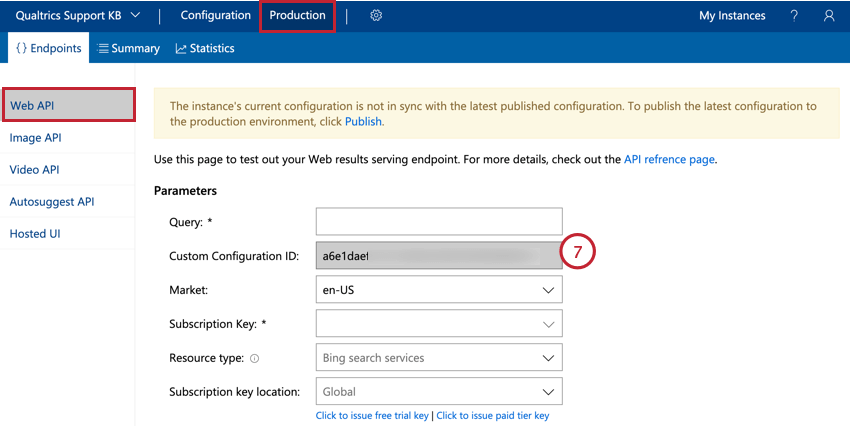The height and width of the screenshot is (426, 850).
Task: Choose Web API in the sidebar
Action: click(x=68, y=105)
